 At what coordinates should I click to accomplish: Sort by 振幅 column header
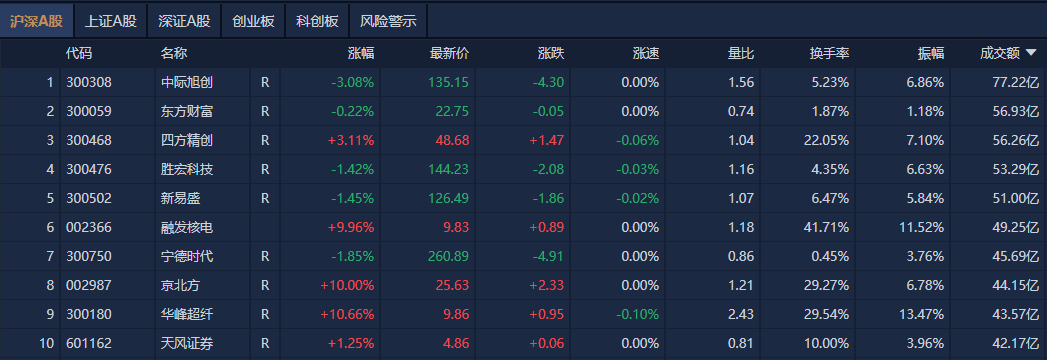pos(931,54)
